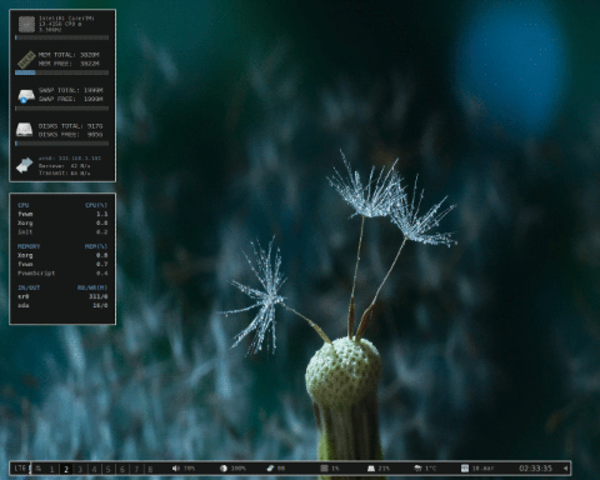Click the processor name text beside the chip icon
600x480 pixels.
(x=67, y=24)
